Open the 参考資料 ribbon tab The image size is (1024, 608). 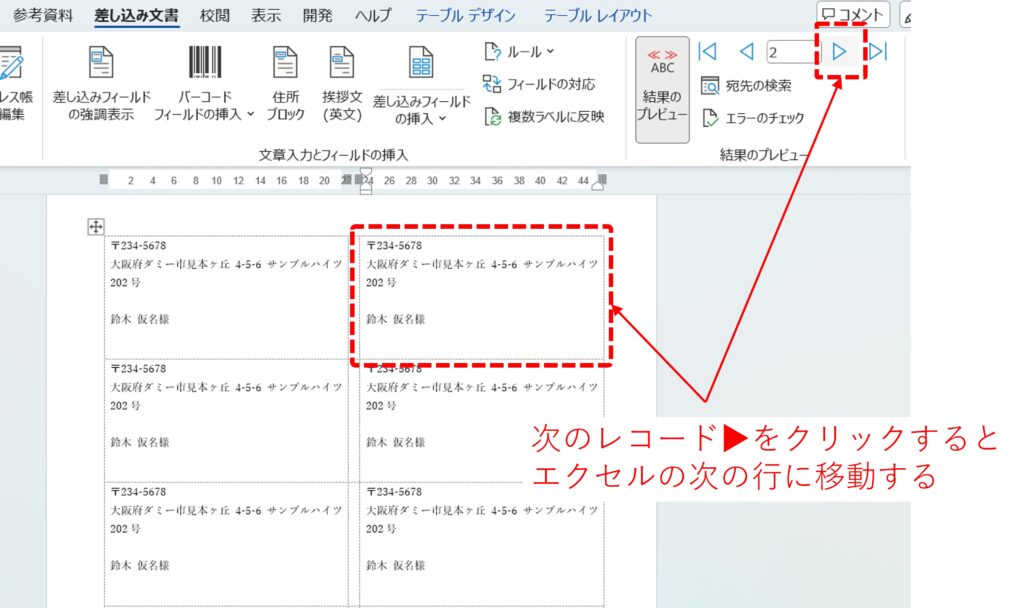[43, 15]
